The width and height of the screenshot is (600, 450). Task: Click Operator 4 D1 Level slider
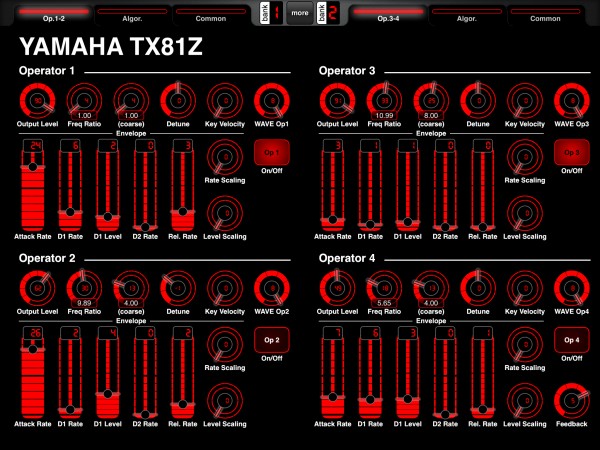tap(408, 373)
